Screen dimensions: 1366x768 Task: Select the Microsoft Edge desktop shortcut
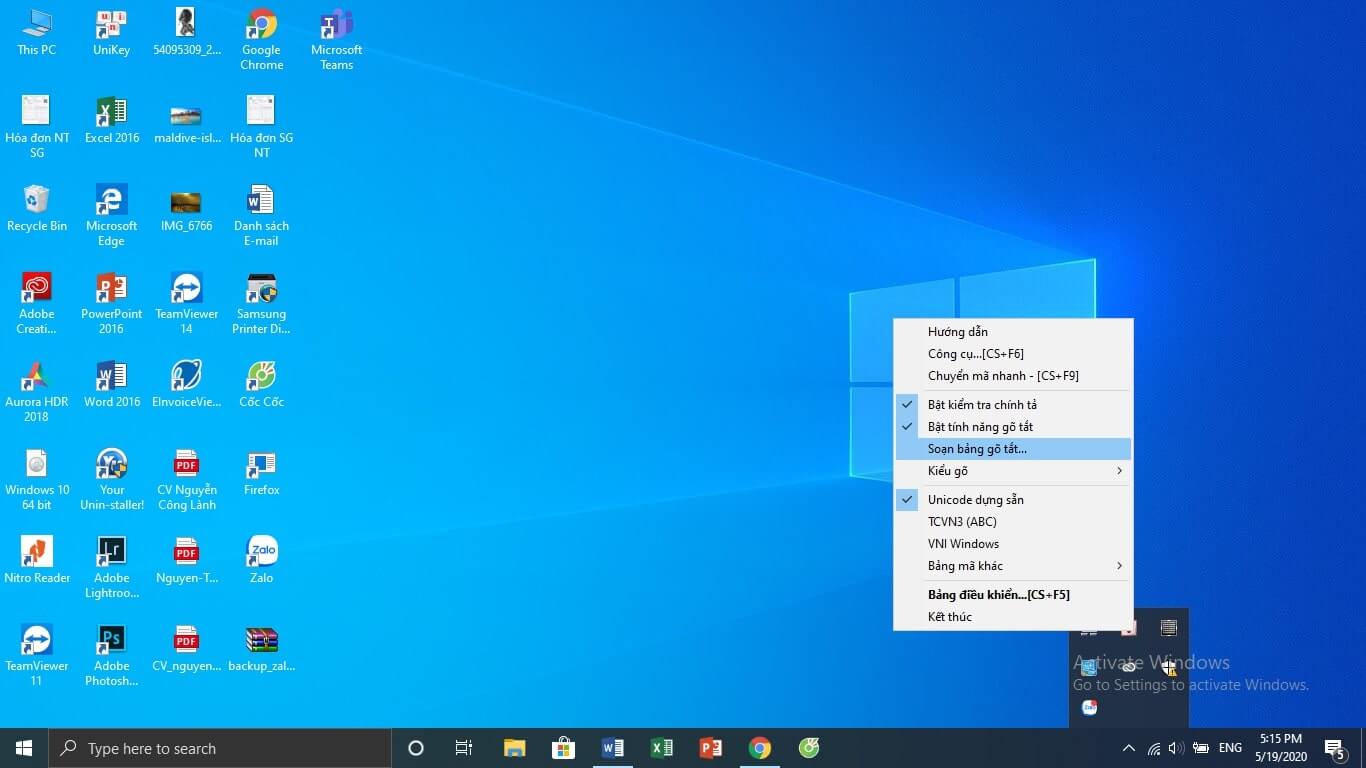pyautogui.click(x=111, y=216)
